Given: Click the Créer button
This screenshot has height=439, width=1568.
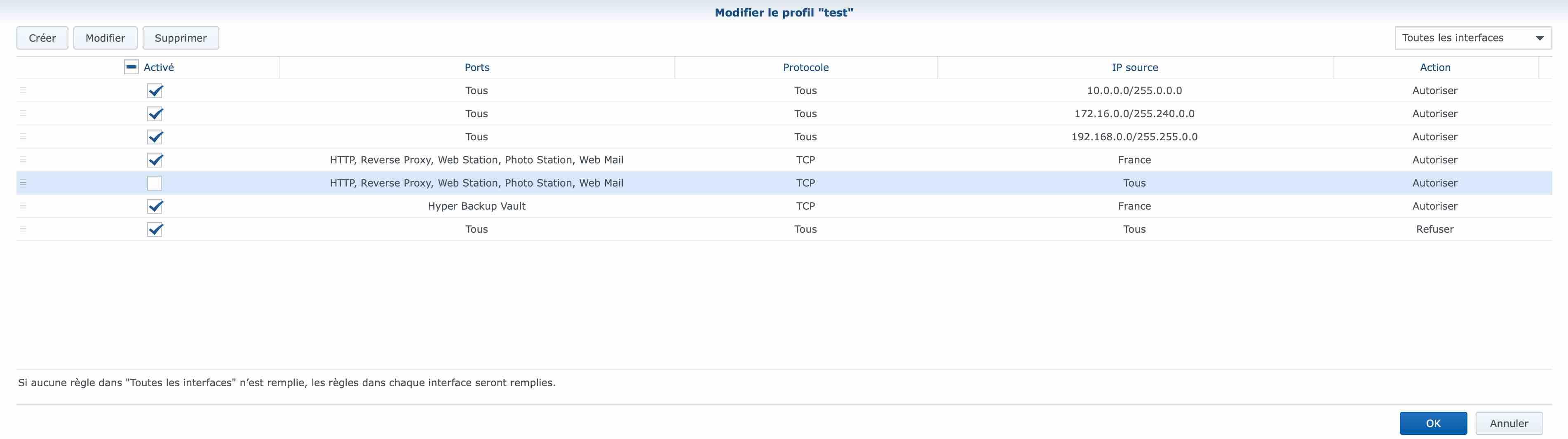Looking at the screenshot, I should pyautogui.click(x=42, y=38).
